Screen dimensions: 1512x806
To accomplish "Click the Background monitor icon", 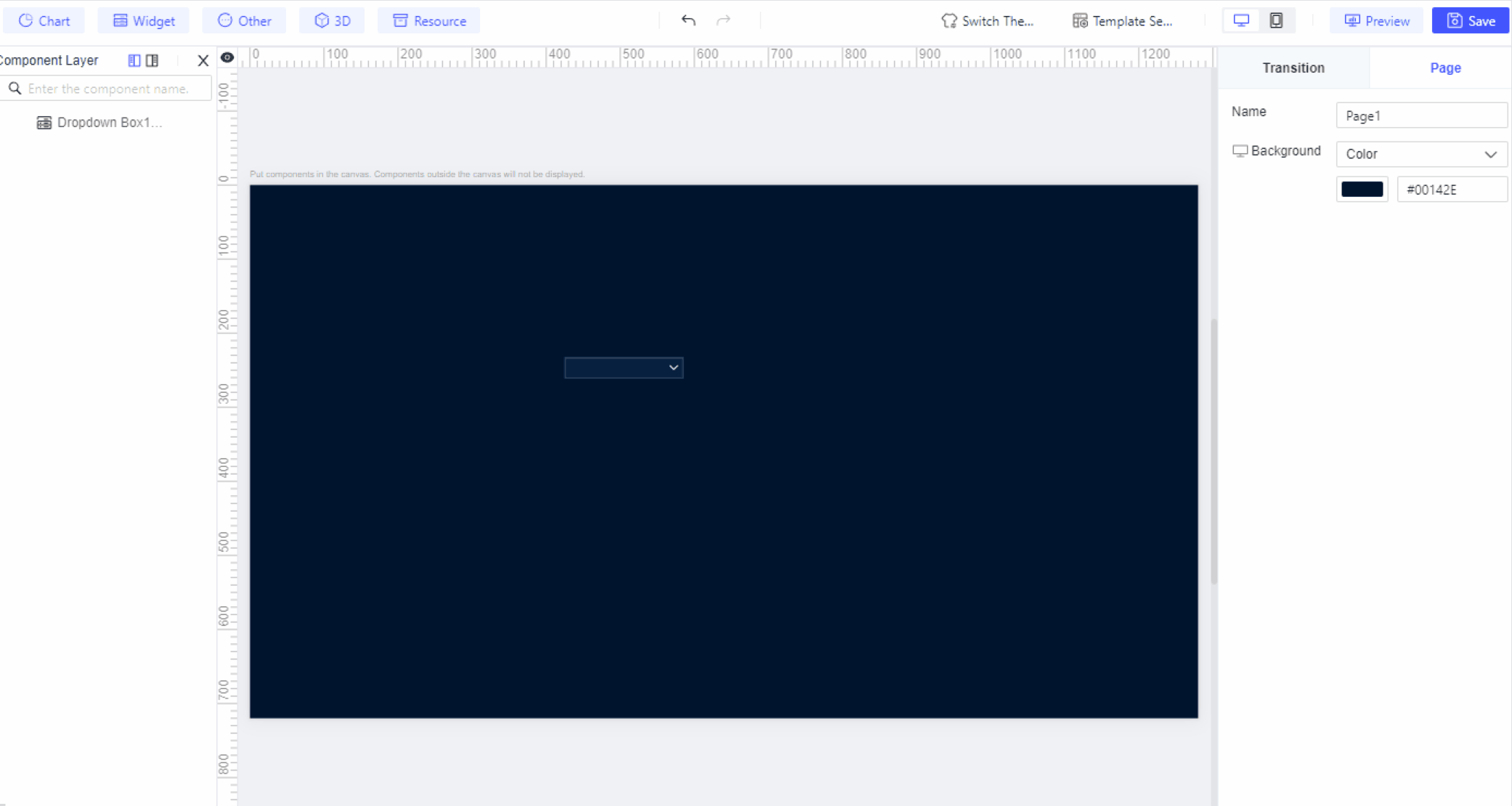I will coord(1240,151).
